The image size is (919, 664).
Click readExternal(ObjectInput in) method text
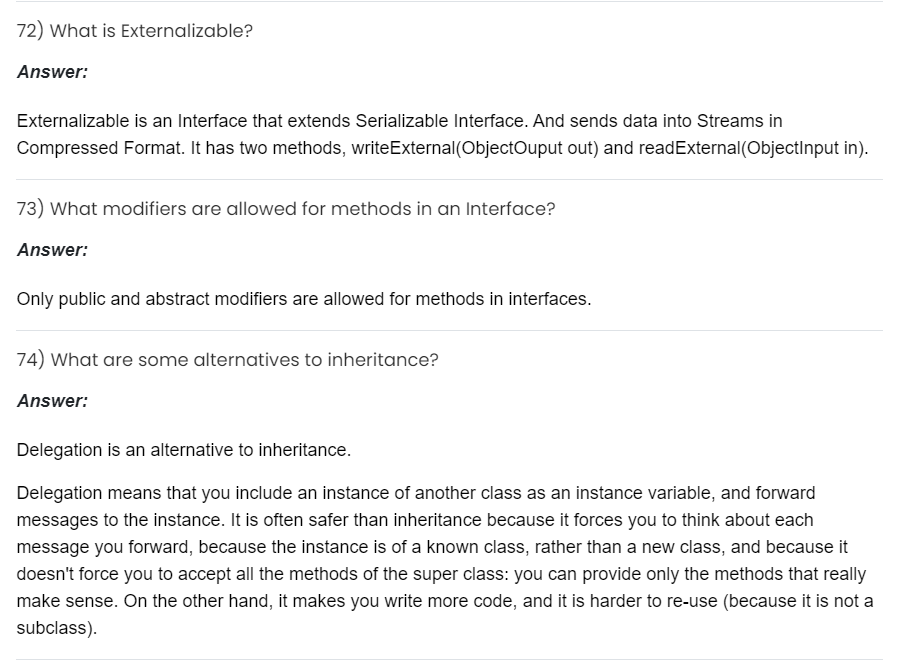[x=770, y=148]
